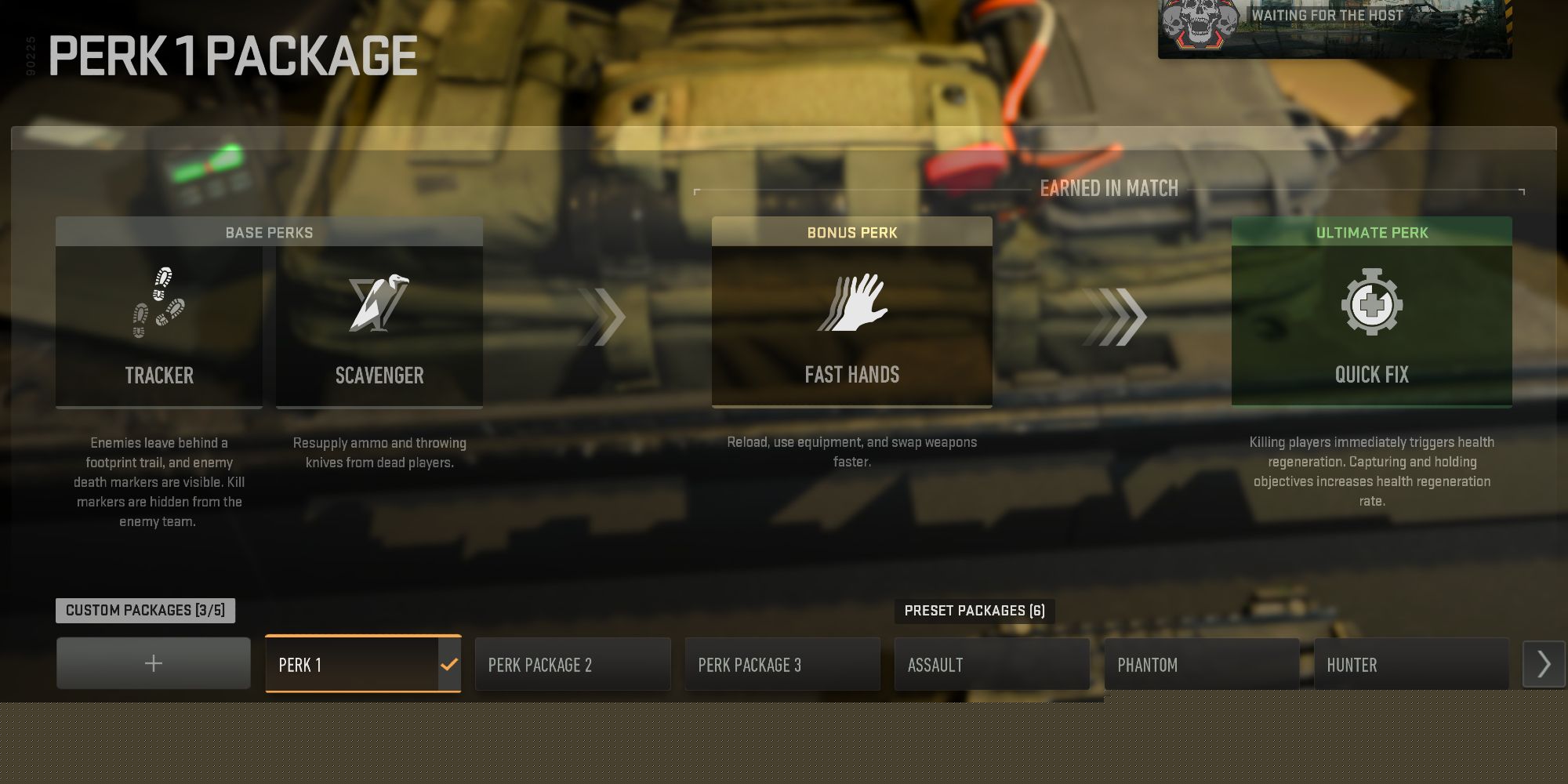
Task: Click the Scavenger vulture icon
Action: point(379,303)
